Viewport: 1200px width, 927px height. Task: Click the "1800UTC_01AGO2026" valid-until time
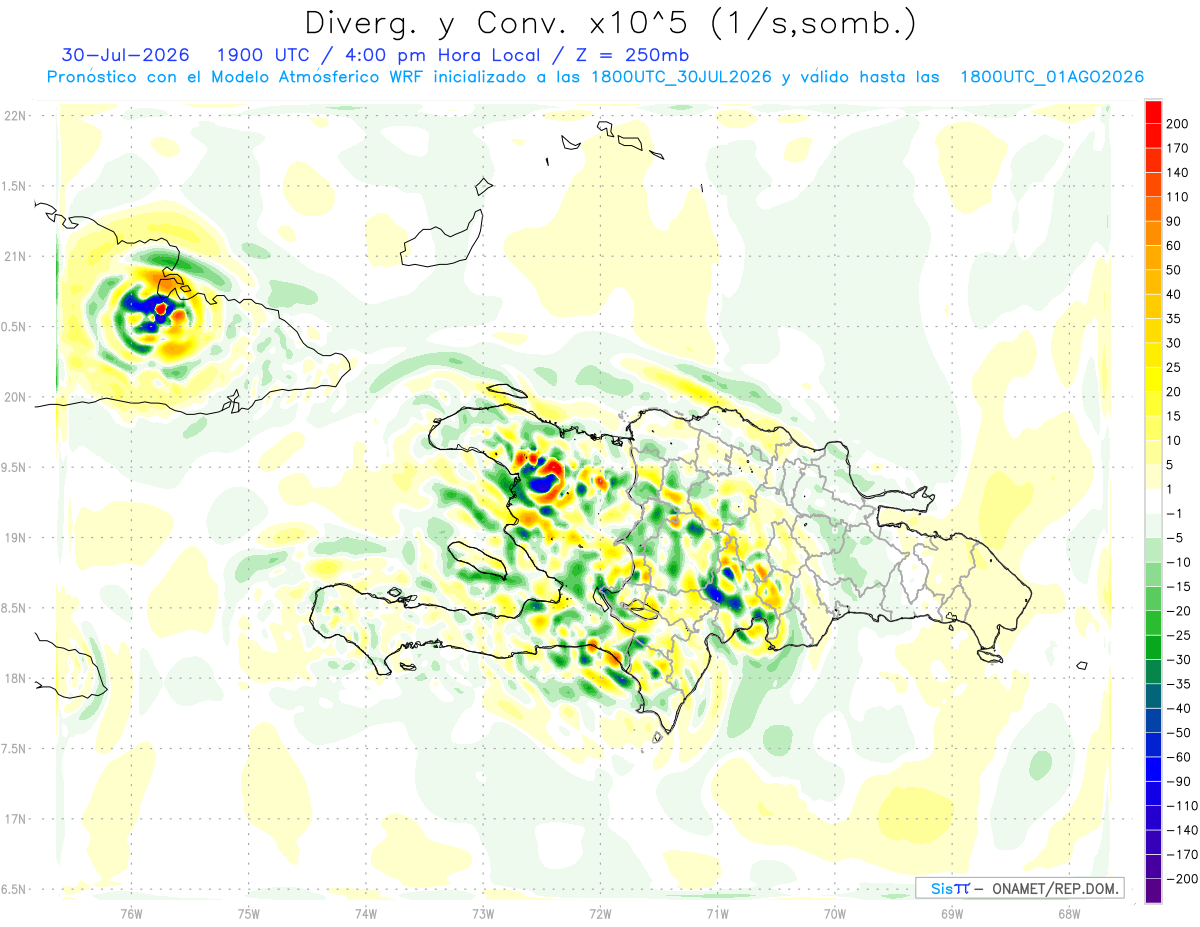point(1052,77)
